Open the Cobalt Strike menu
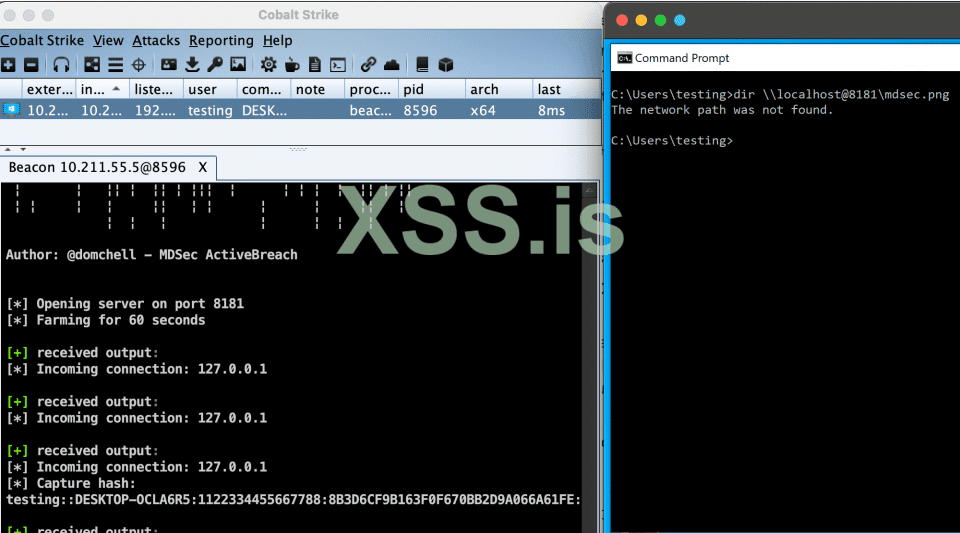Screen dimensions: 960x533 coord(42,40)
